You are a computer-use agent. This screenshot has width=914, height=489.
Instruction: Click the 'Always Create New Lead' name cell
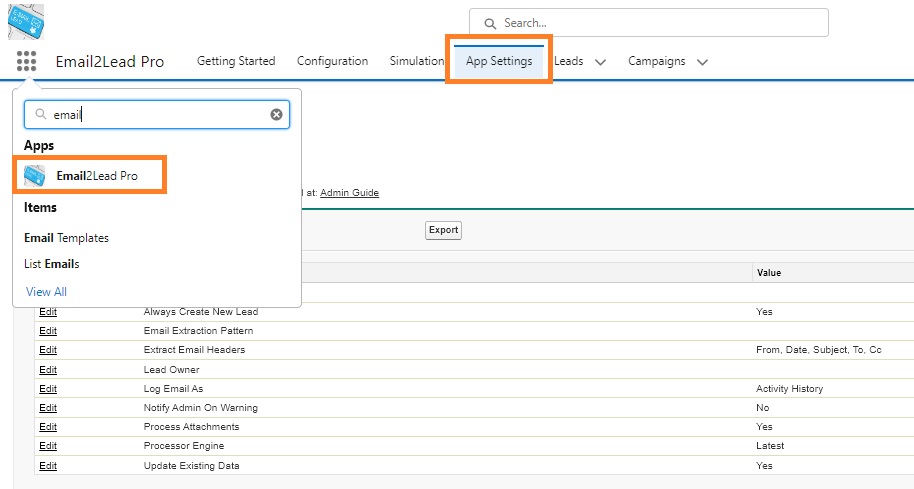tap(201, 312)
